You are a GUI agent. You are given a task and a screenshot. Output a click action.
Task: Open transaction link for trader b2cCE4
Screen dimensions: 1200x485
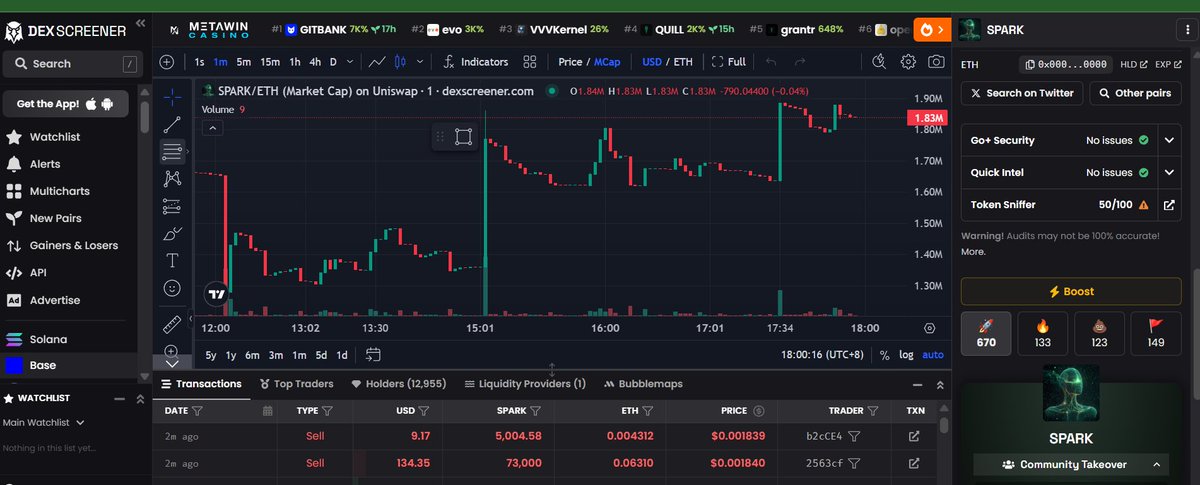(913, 437)
